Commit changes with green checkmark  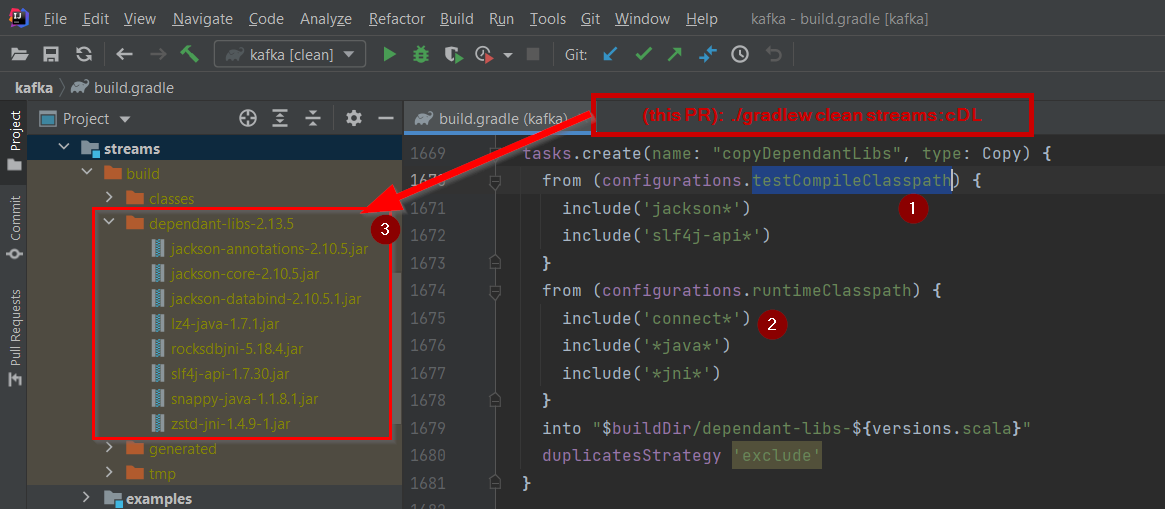coord(643,54)
